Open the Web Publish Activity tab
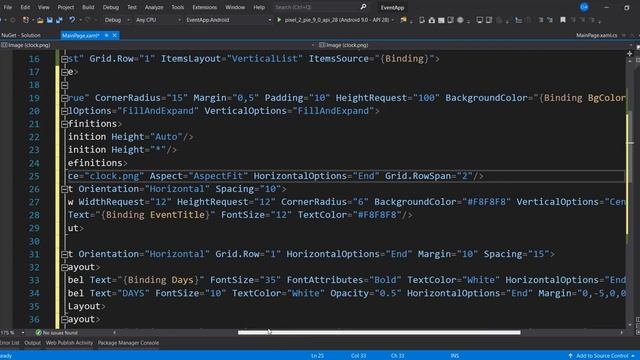Image resolution: width=640 pixels, height=360 pixels. tap(69, 343)
